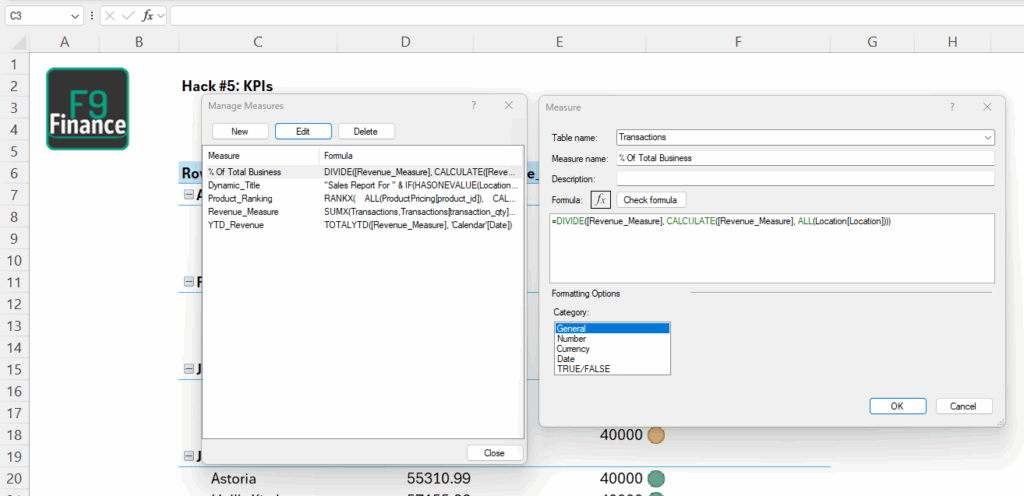Click the Hack #5: KPIs title cell

[227, 86]
